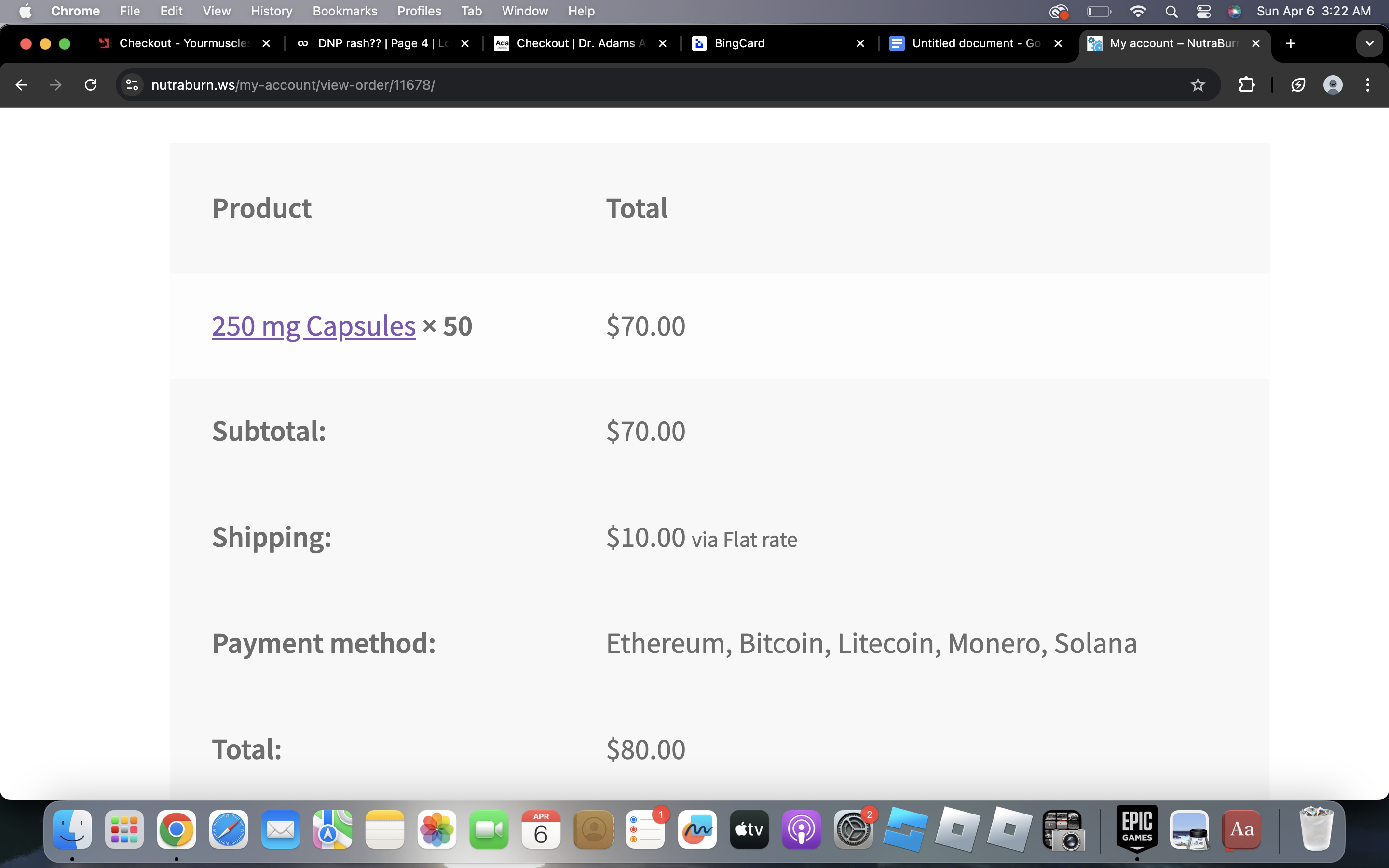
Task: Go back to previous page
Action: 21,85
